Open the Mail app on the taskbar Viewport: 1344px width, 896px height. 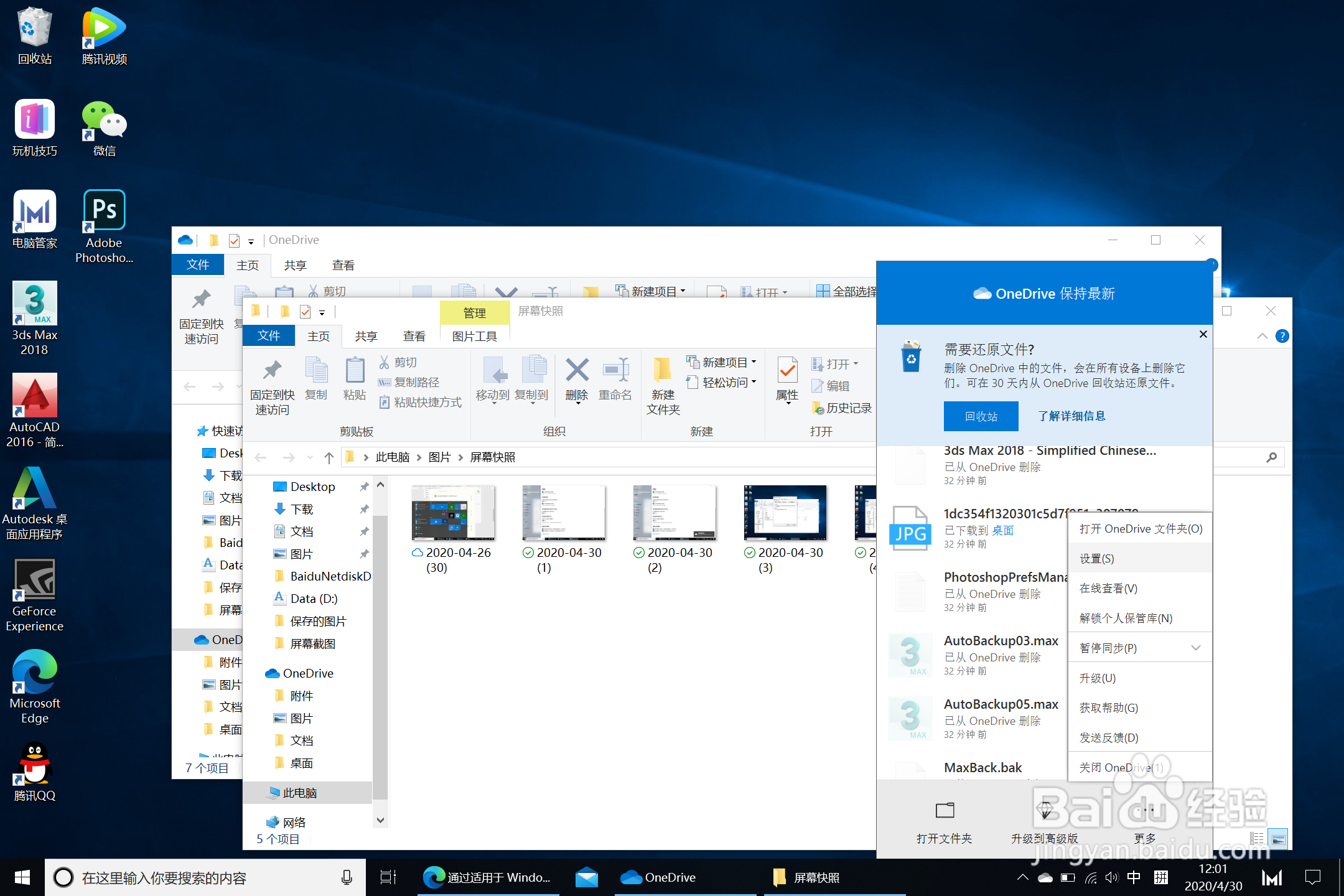586,877
